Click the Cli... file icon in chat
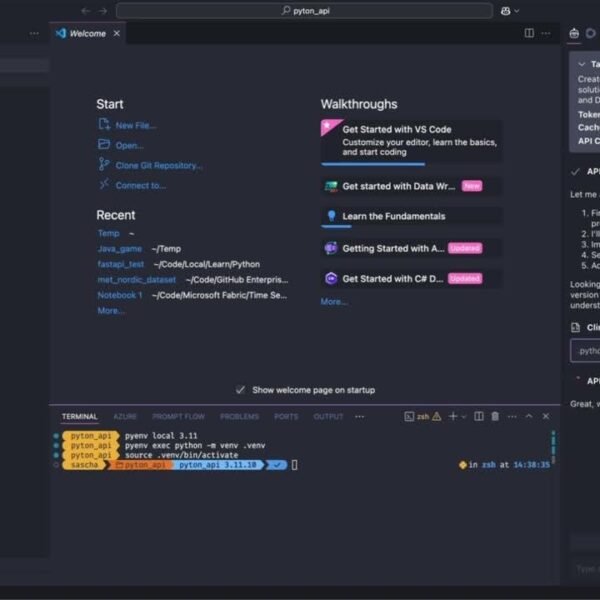The height and width of the screenshot is (600, 600). 575,328
